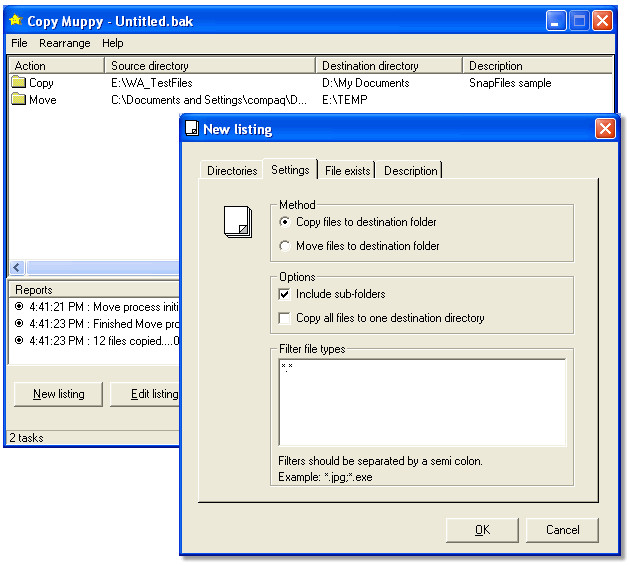The height and width of the screenshot is (566, 630).
Task: Switch to the File exists tab
Action: 348,171
